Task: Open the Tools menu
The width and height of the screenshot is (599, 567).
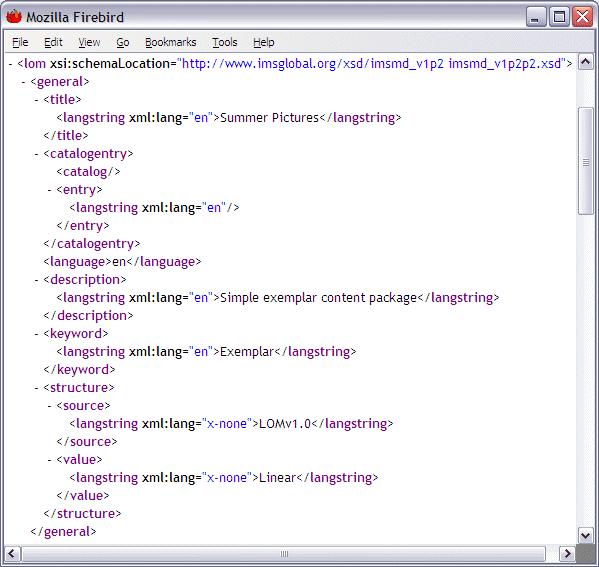Action: tap(225, 42)
